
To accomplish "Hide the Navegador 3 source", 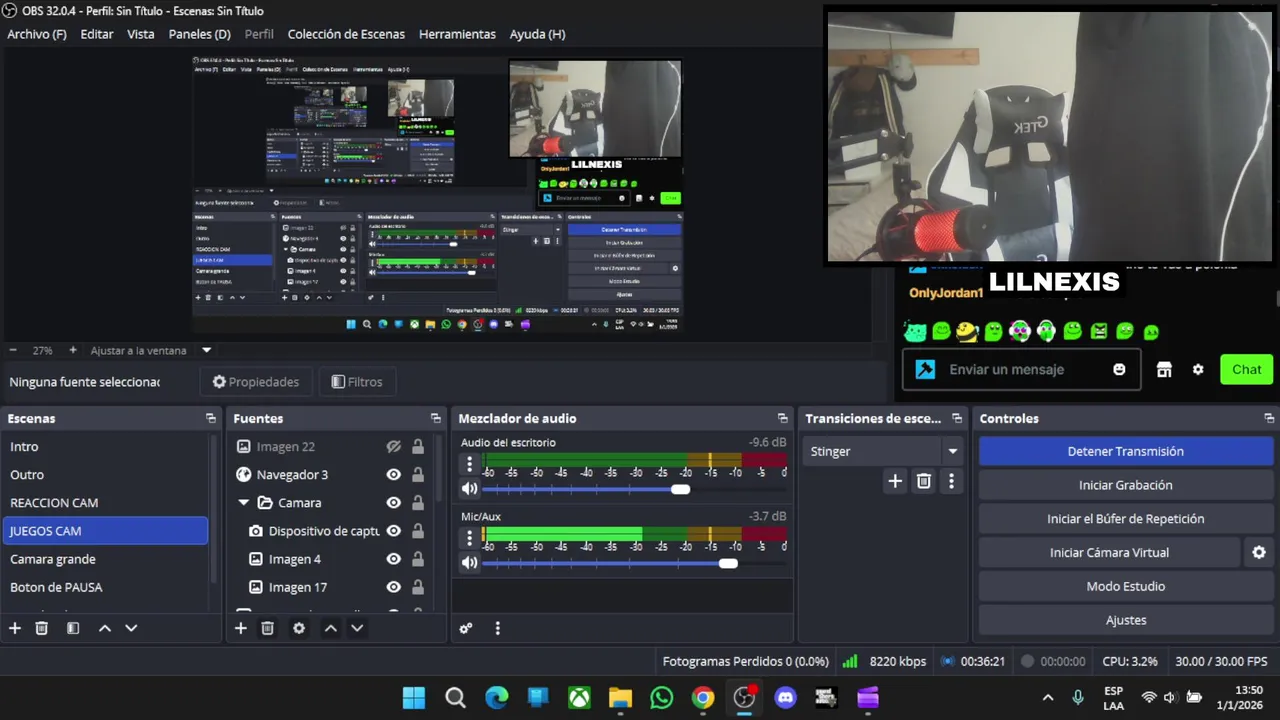I will coord(394,475).
